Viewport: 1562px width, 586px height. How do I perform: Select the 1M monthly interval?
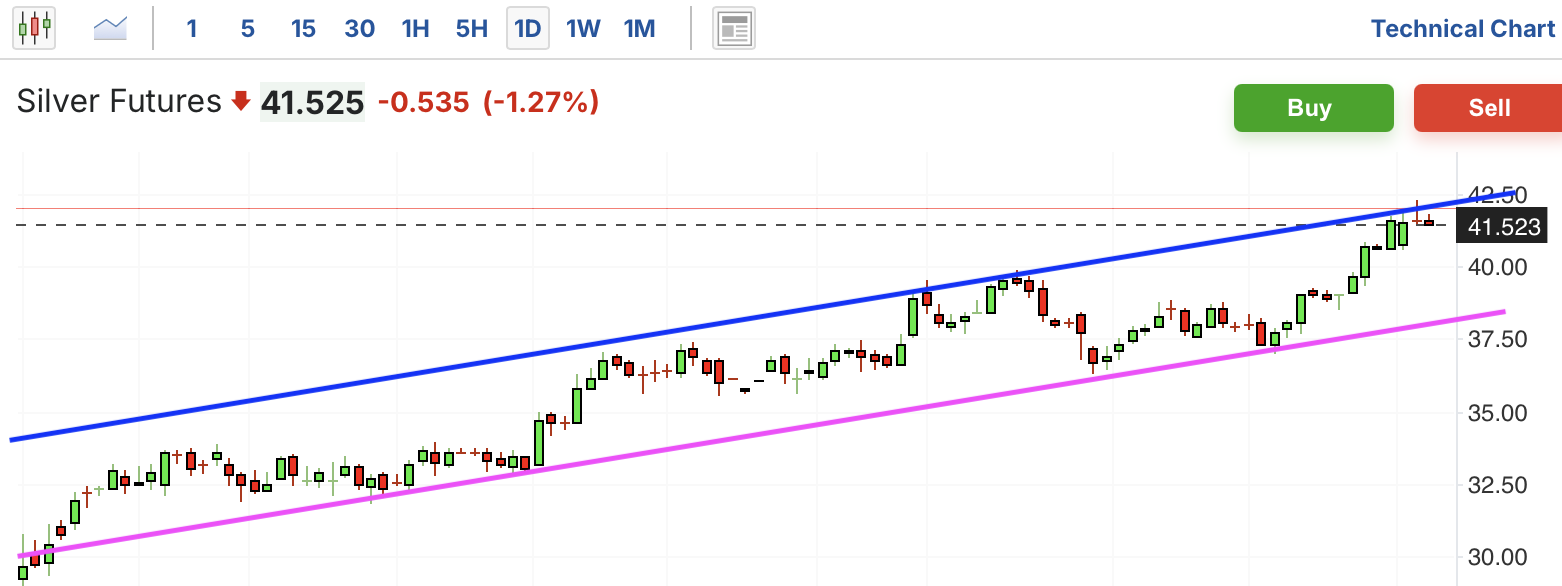tap(639, 29)
